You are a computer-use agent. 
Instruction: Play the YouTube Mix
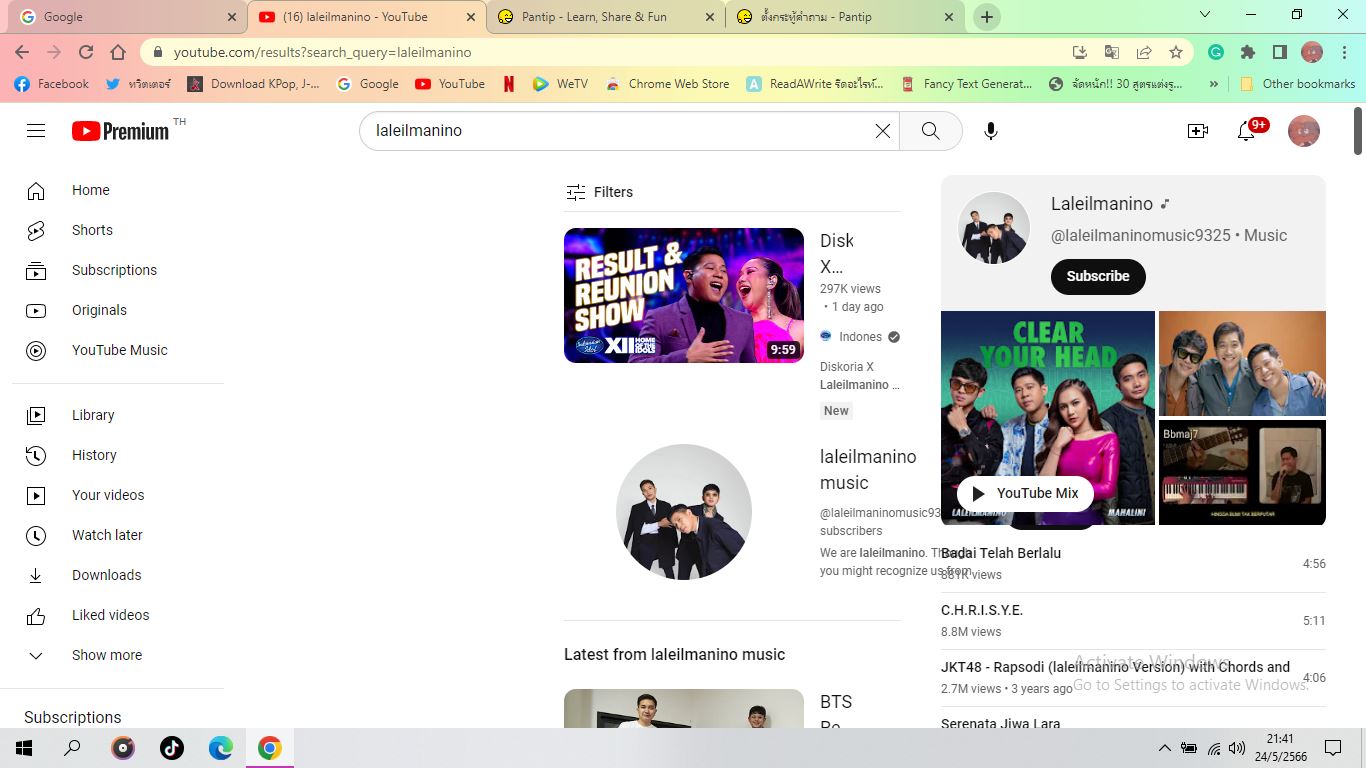(1025, 493)
